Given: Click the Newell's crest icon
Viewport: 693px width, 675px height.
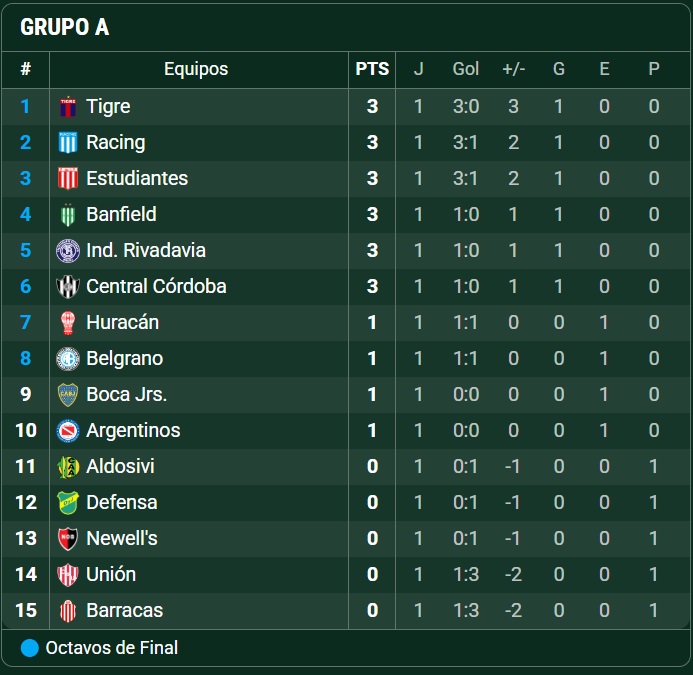Looking at the screenshot, I should point(68,539).
